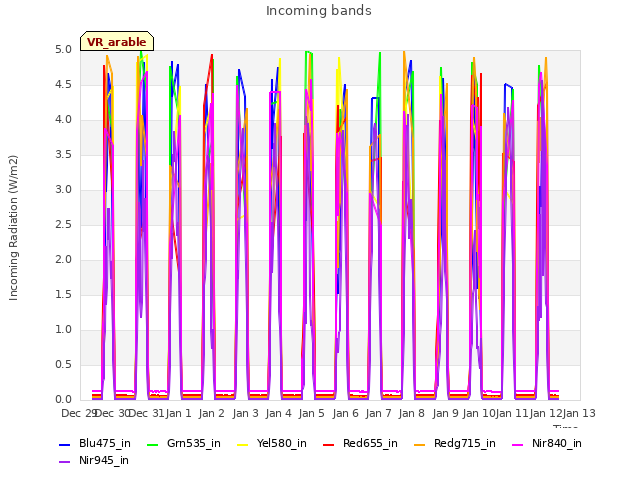
Task: Click the 3.0 y-axis tick label
Action: (x=63, y=190)
